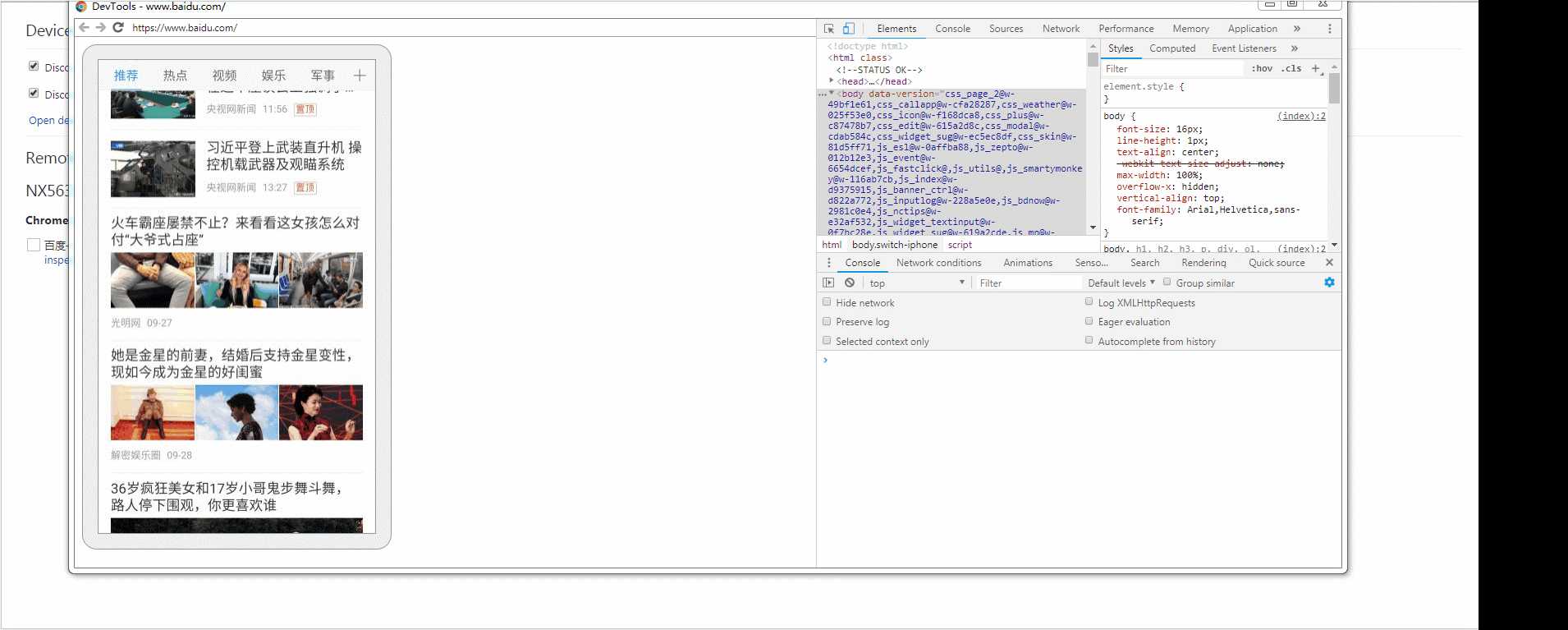Open the Network panel tab
The height and width of the screenshot is (630, 1568).
click(1061, 29)
